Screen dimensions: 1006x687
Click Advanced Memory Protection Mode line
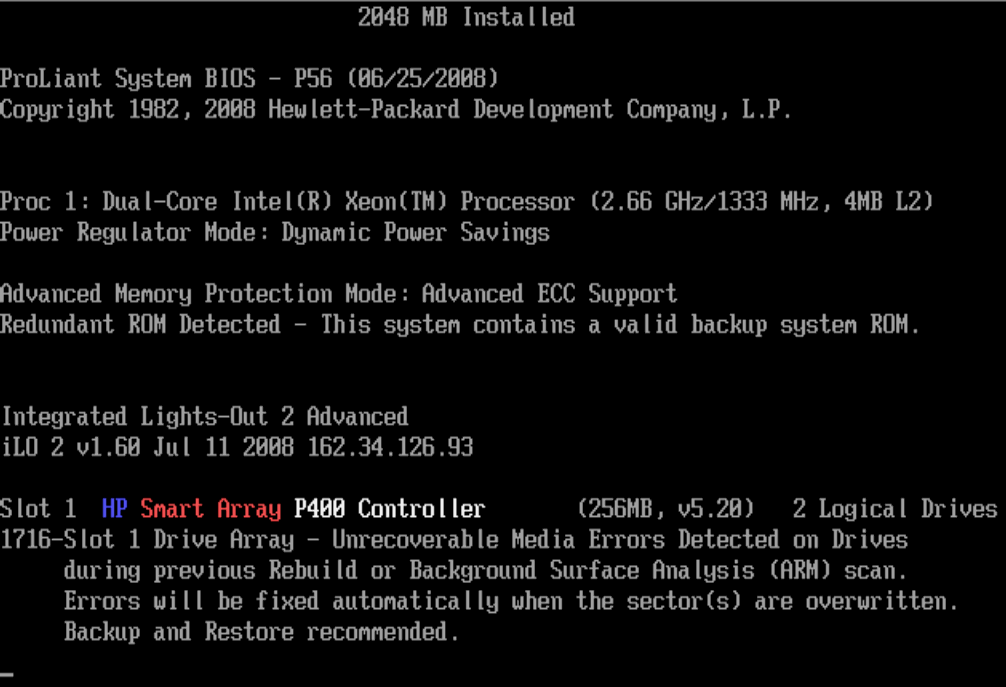(x=338, y=294)
